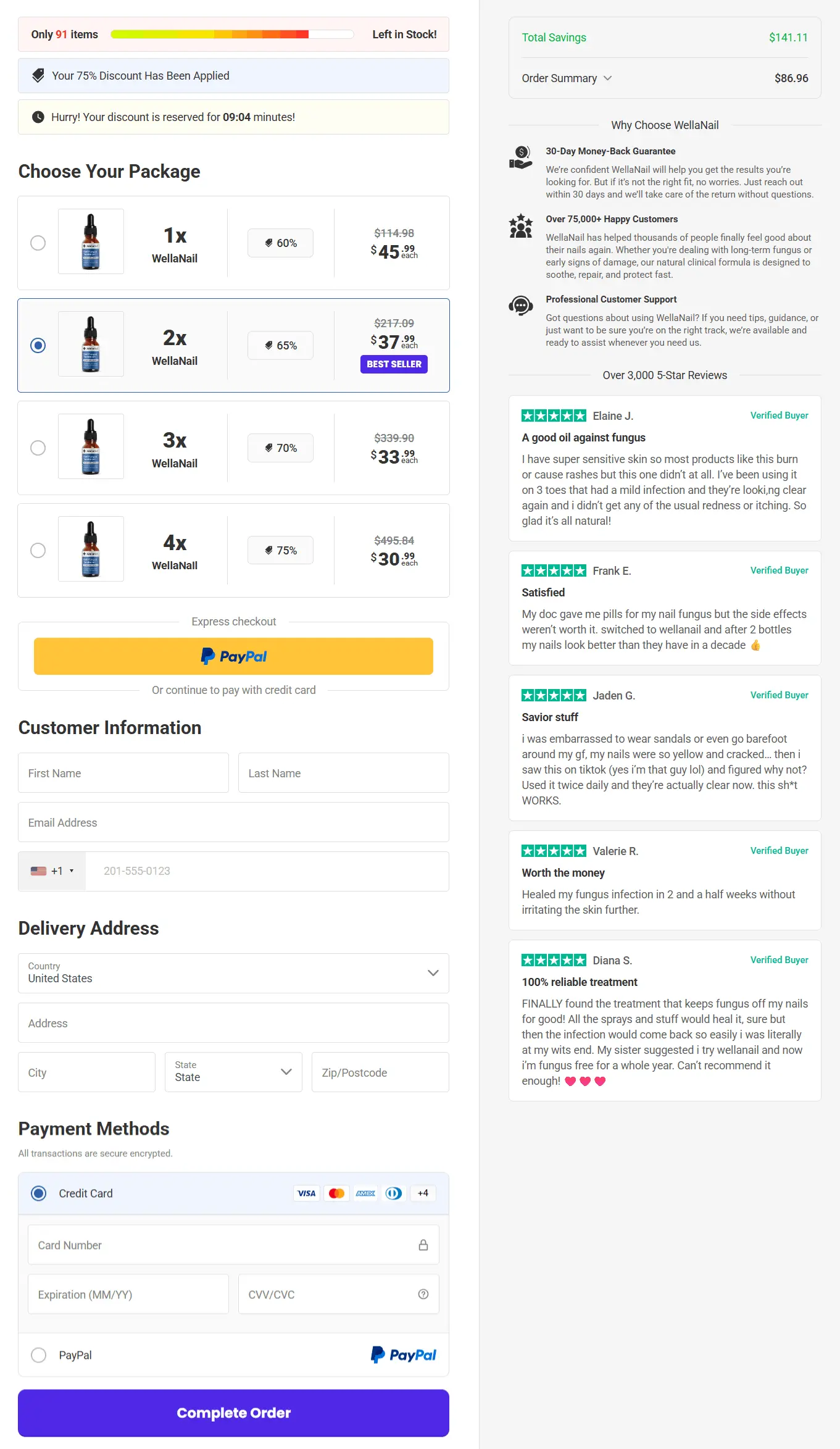Click the money-back guarantee icon

point(520,157)
